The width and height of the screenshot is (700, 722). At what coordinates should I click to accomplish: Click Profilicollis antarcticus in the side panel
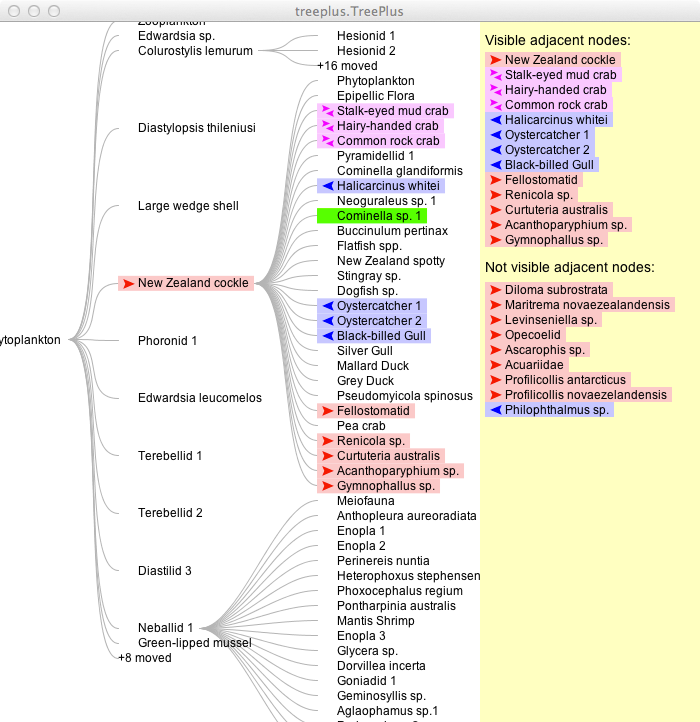pos(565,380)
